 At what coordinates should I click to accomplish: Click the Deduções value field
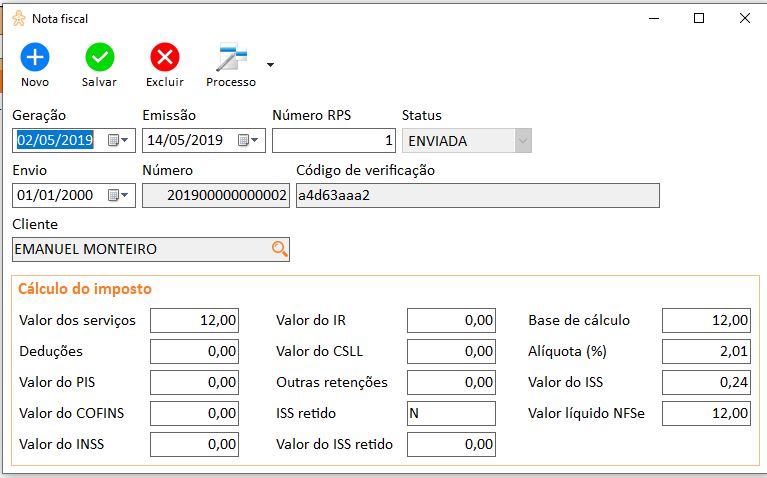[x=194, y=351]
